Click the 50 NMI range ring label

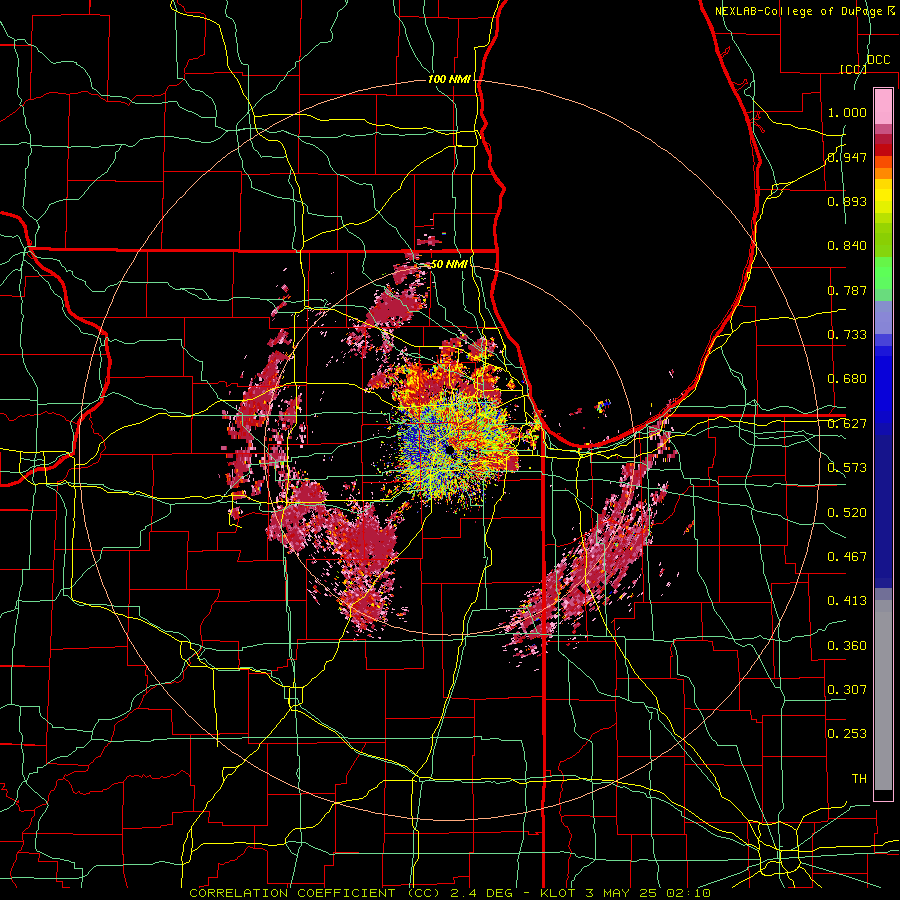pos(449,264)
